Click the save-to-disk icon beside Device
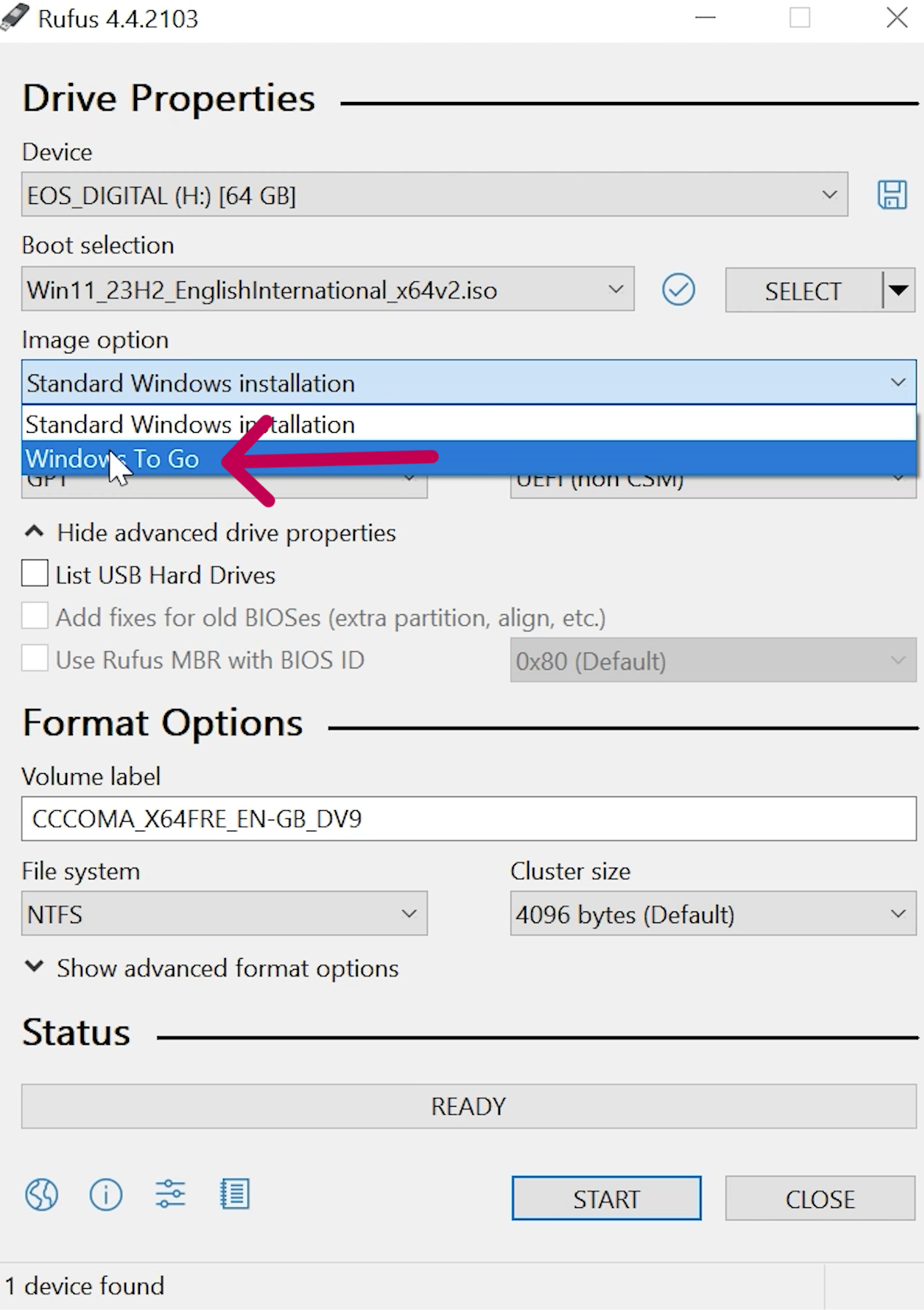The height and width of the screenshot is (1310, 924). point(892,195)
